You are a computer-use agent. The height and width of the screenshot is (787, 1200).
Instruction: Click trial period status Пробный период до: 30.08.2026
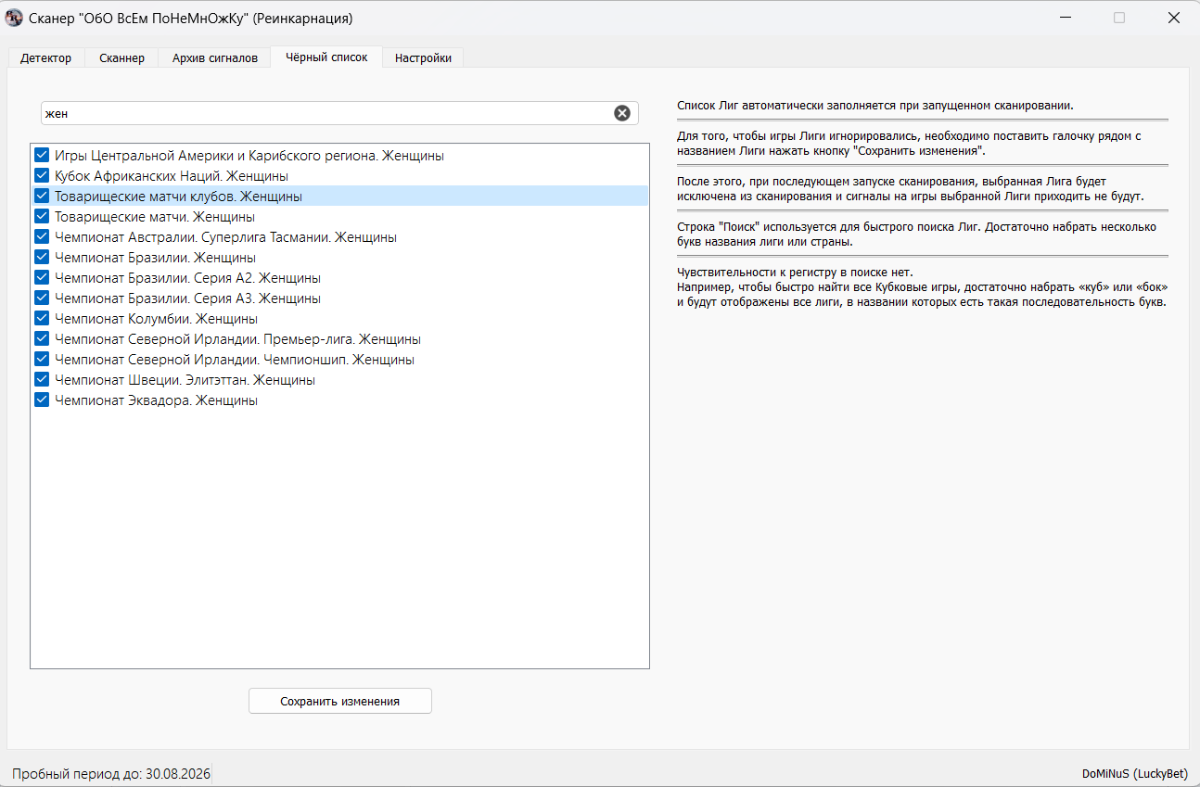tap(111, 773)
